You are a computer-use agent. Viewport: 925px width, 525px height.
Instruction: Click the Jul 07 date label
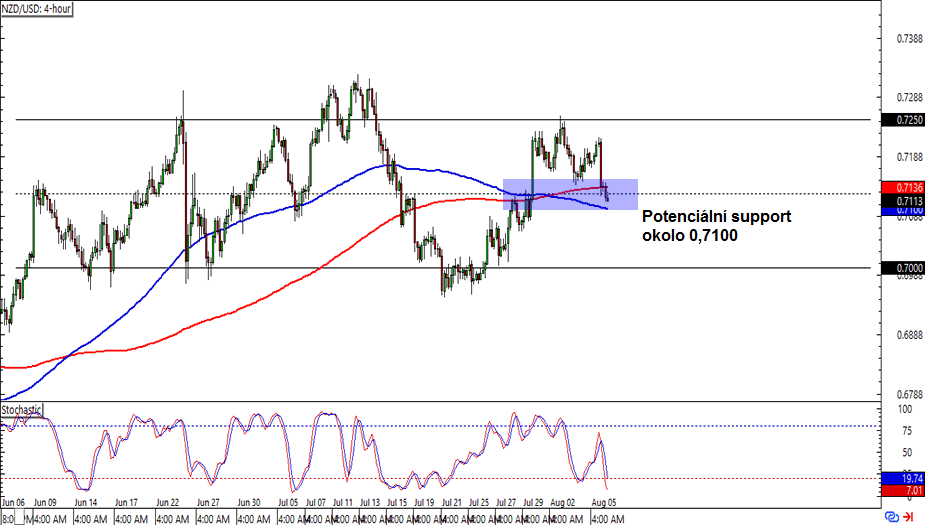click(x=316, y=503)
